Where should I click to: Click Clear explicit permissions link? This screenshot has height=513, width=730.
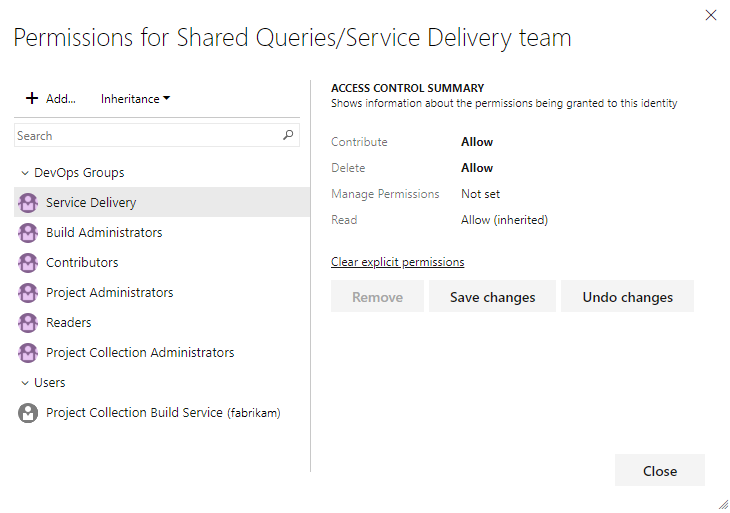[397, 262]
